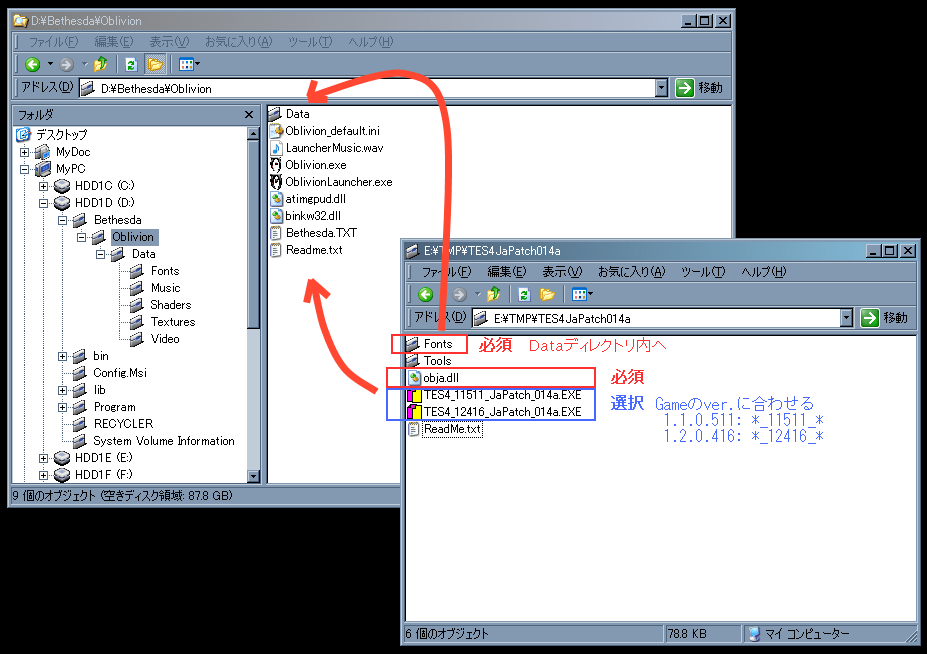This screenshot has height=654, width=927.
Task: Select binkw32.dll file
Action: [x=306, y=216]
